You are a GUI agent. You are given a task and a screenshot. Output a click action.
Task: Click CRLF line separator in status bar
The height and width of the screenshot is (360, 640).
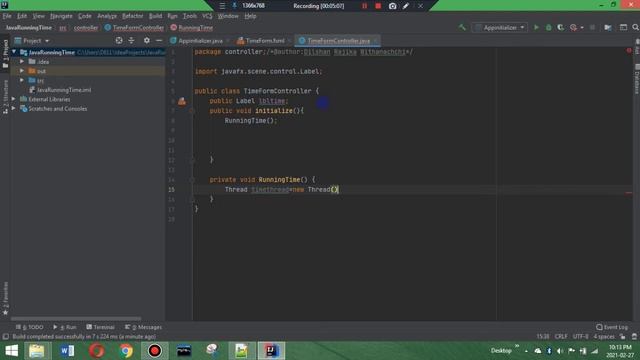[561, 336]
